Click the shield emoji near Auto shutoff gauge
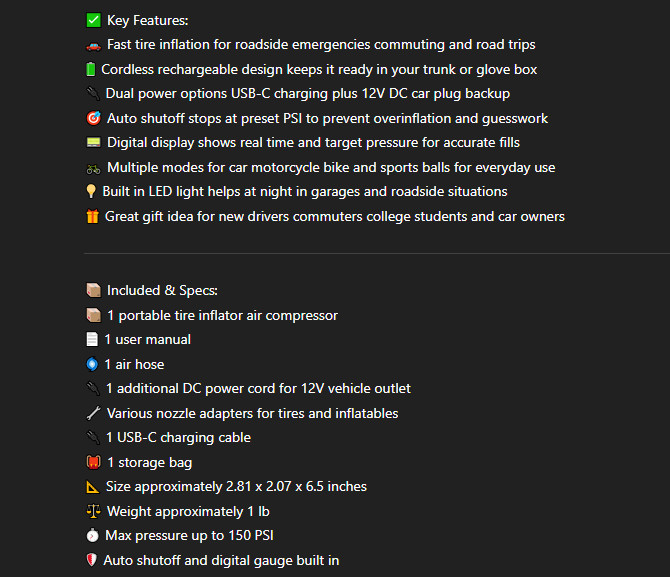This screenshot has width=670, height=577. coord(91,560)
